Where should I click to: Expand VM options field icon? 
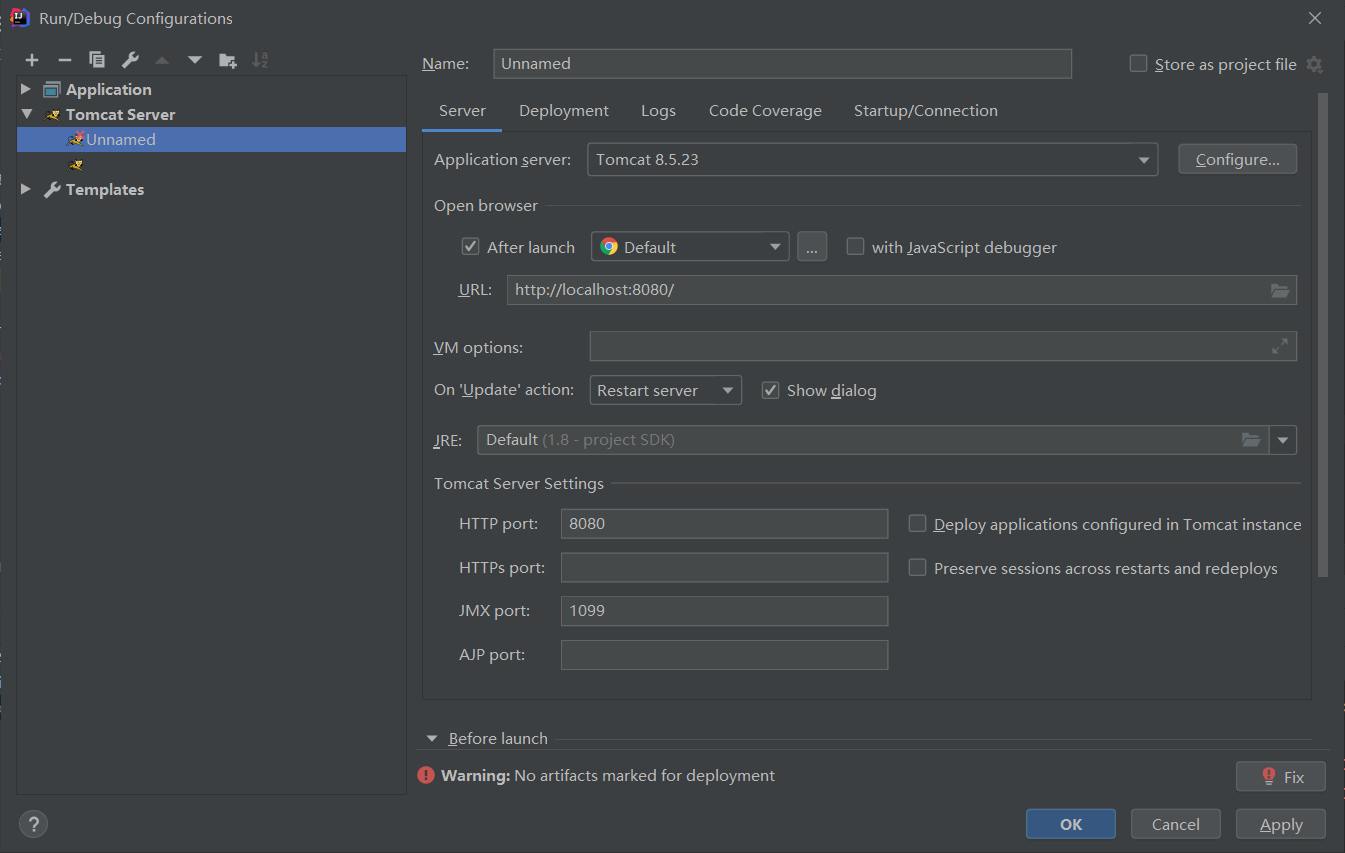point(1280,346)
